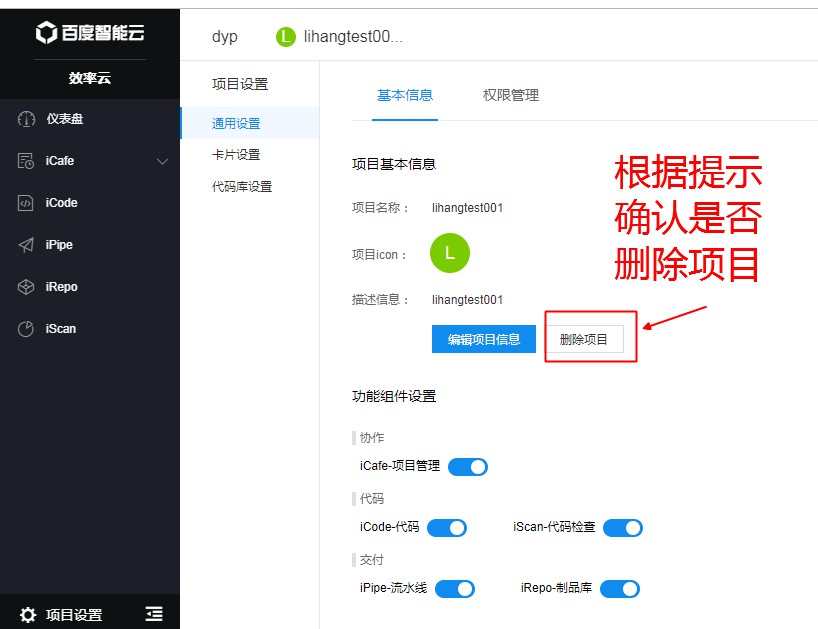Click the 效率云 title in sidebar
The width and height of the screenshot is (818, 629).
pos(90,78)
